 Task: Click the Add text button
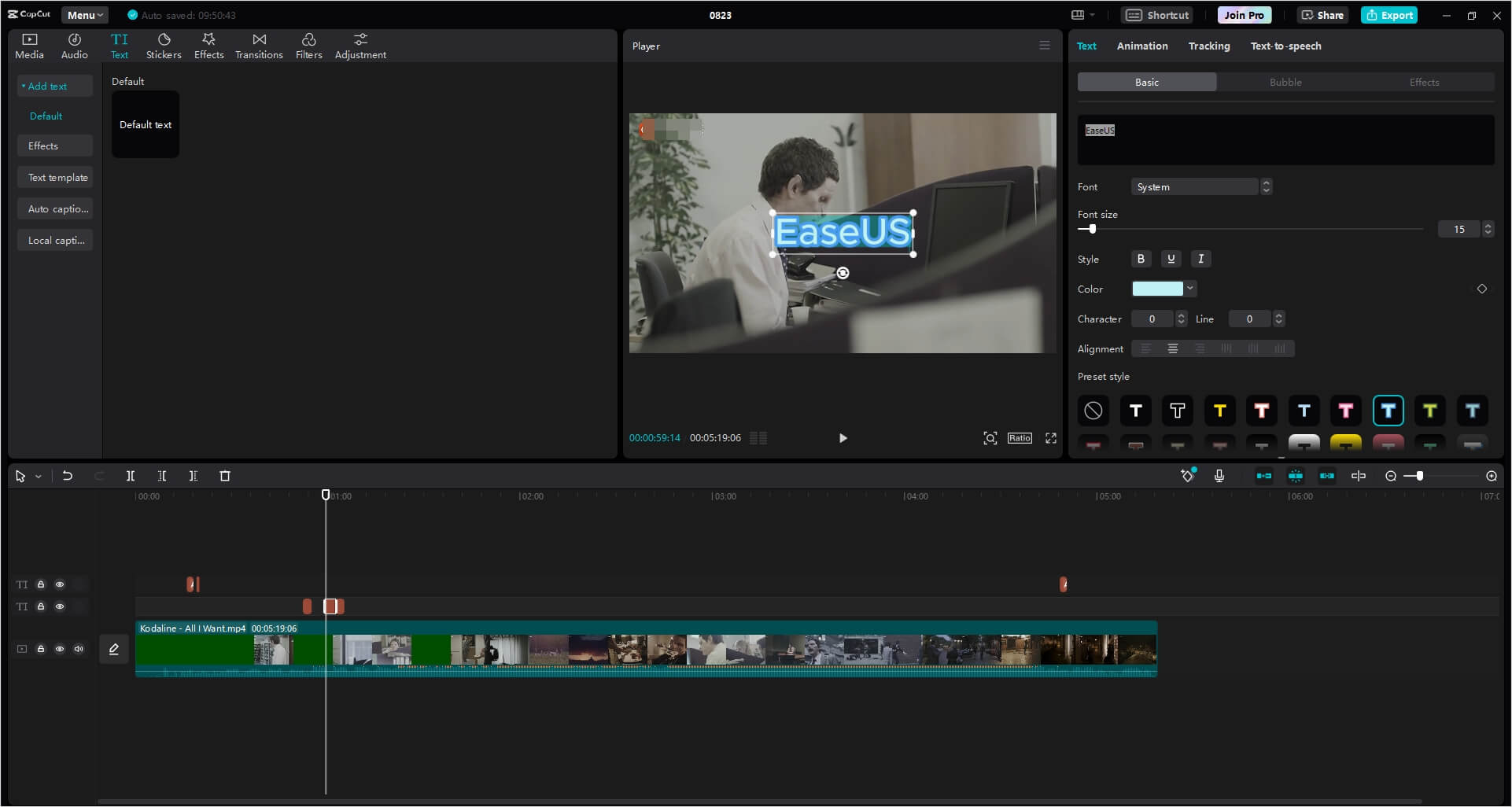point(54,86)
